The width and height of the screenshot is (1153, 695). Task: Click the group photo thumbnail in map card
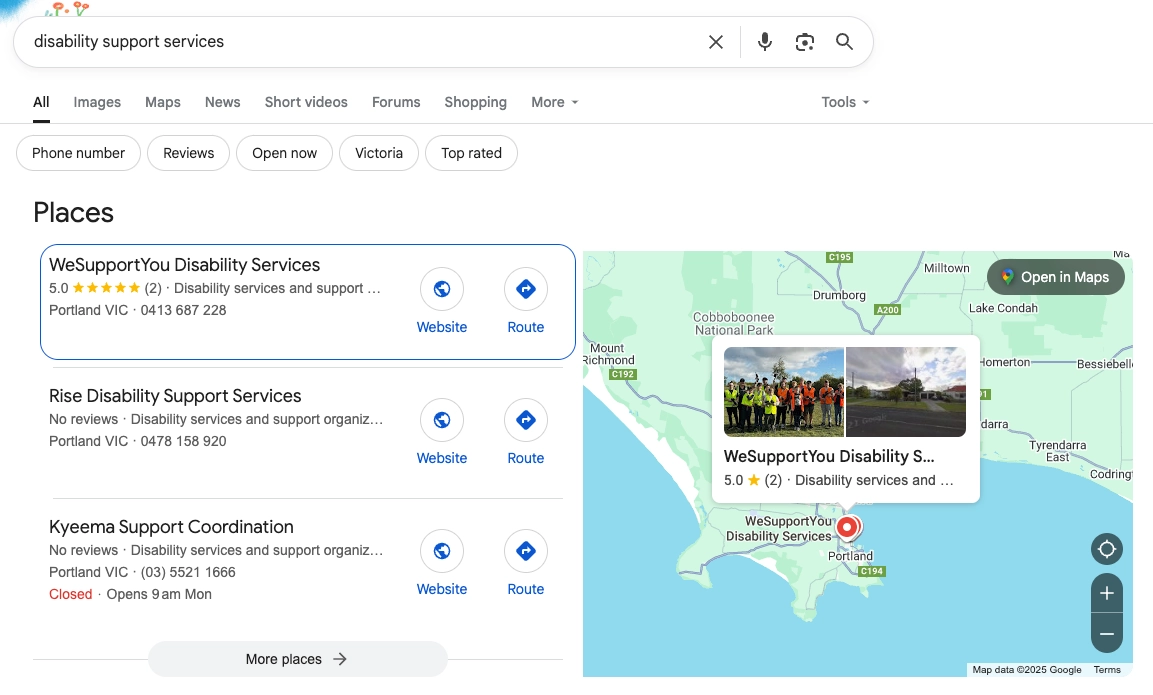[784, 392]
